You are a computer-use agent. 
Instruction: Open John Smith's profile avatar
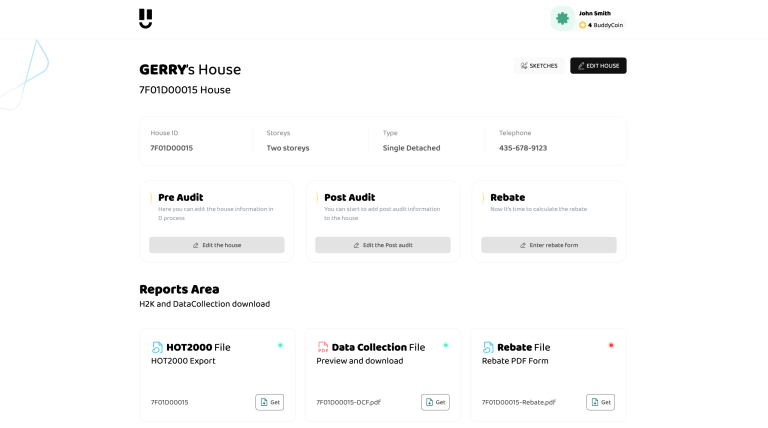point(562,18)
